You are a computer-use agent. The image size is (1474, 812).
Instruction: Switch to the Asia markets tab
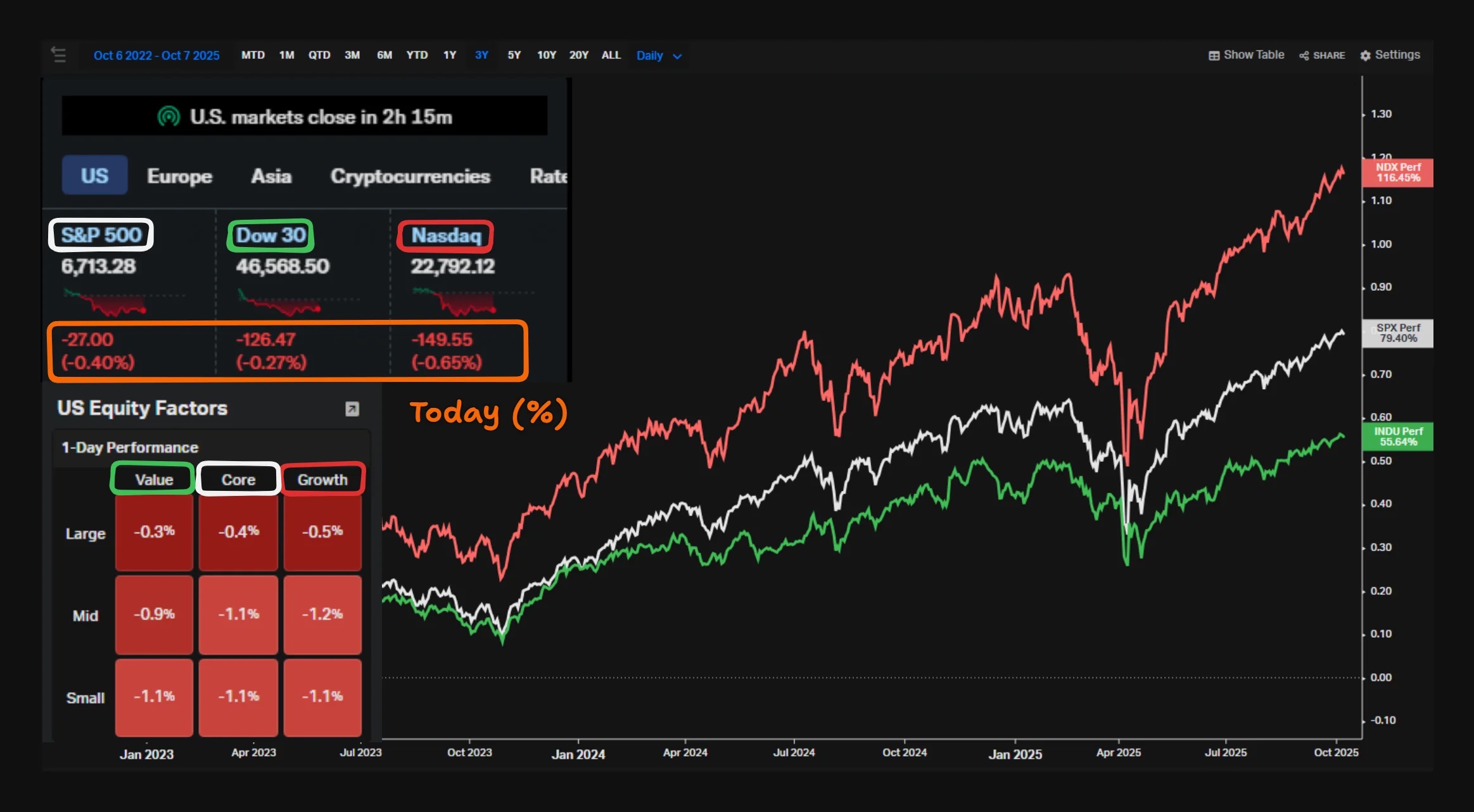tap(271, 176)
